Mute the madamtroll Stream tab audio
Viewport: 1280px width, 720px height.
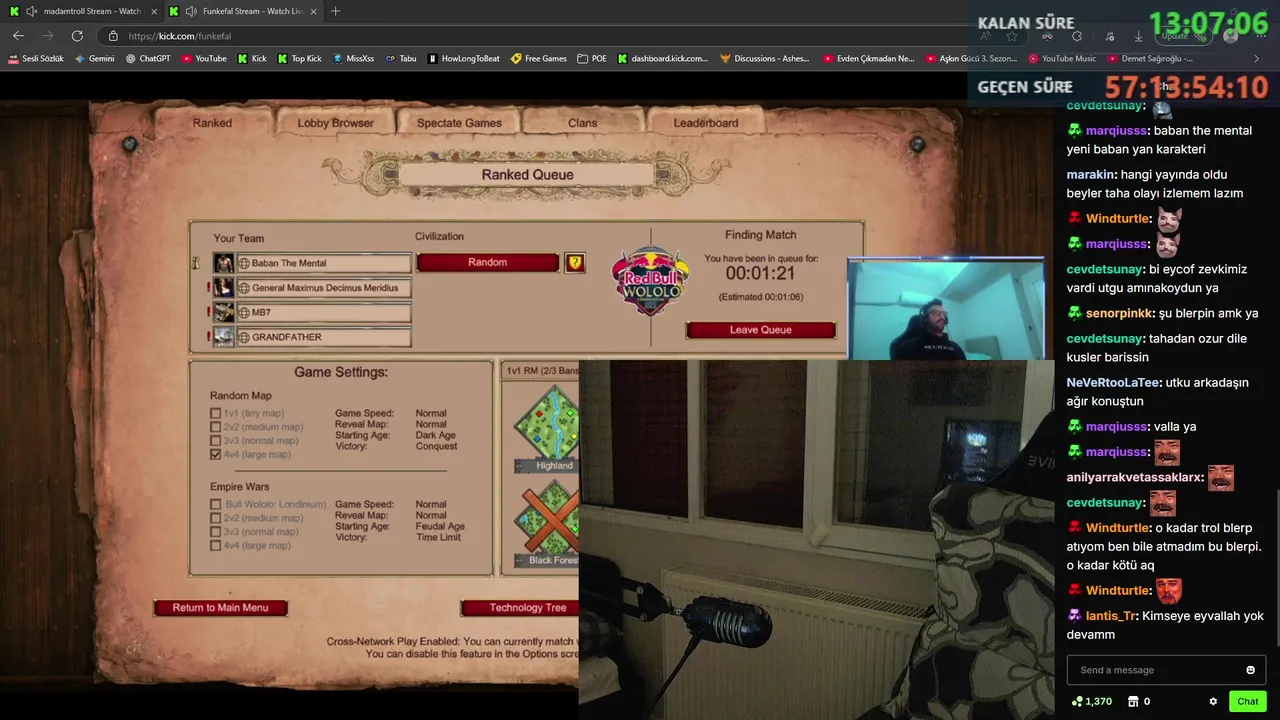click(32, 11)
